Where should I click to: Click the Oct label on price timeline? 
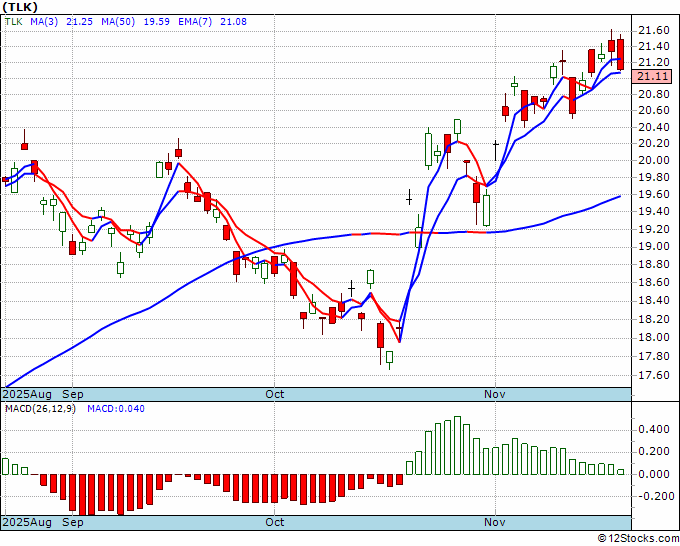pyautogui.click(x=275, y=394)
